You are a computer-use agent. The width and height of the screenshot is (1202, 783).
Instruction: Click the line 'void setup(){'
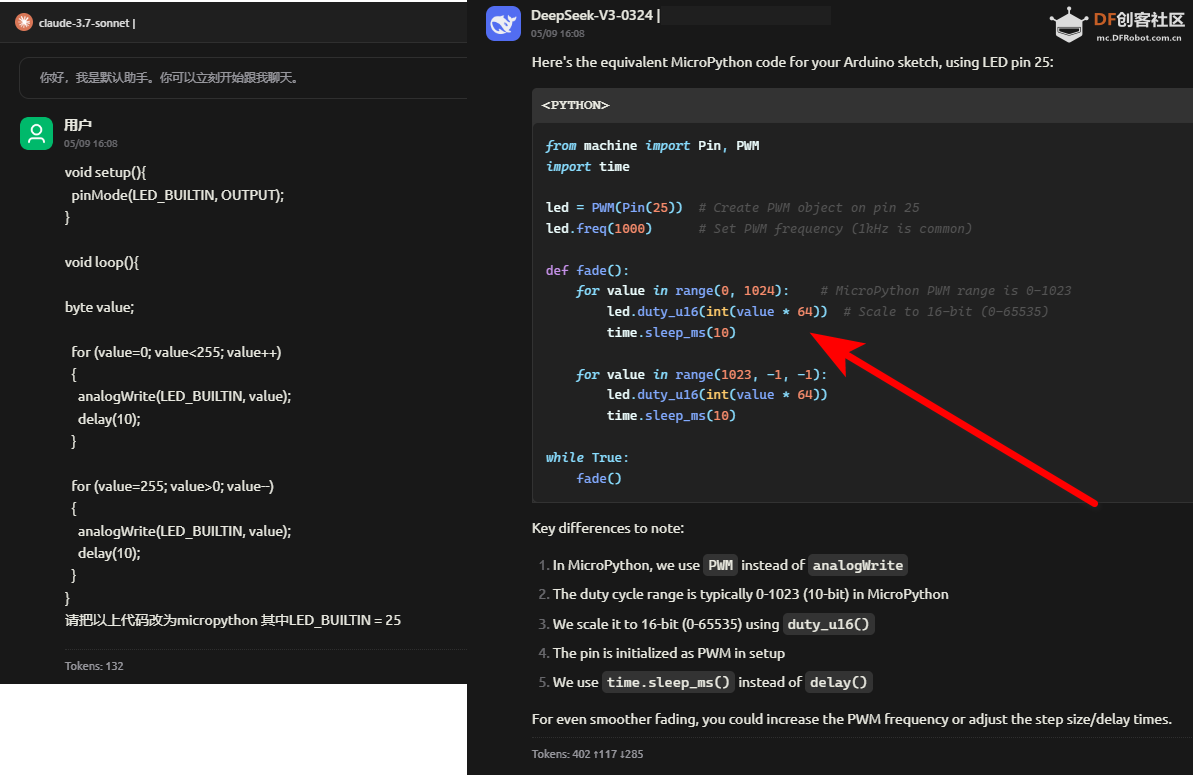tap(105, 172)
